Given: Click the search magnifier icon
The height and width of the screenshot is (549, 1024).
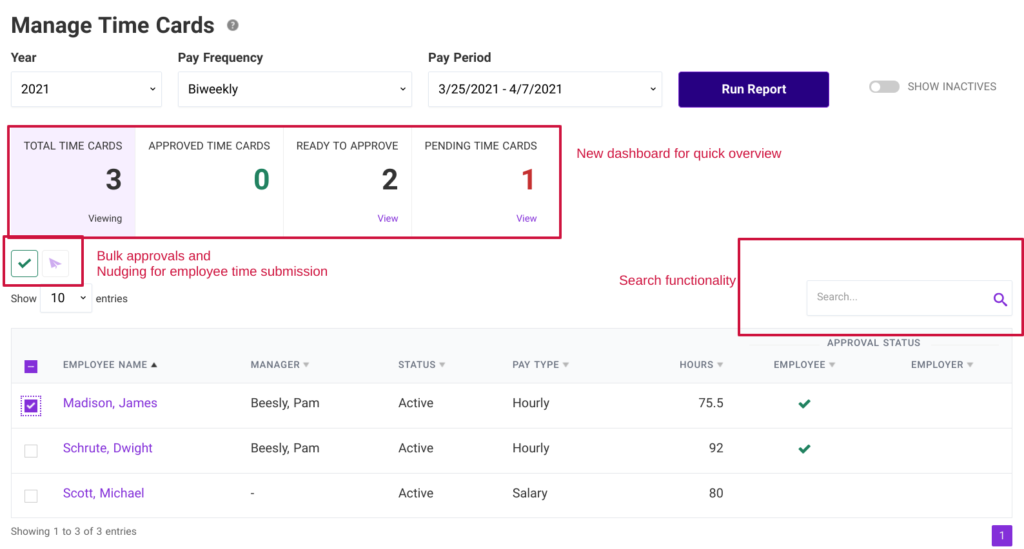Looking at the screenshot, I should [999, 298].
